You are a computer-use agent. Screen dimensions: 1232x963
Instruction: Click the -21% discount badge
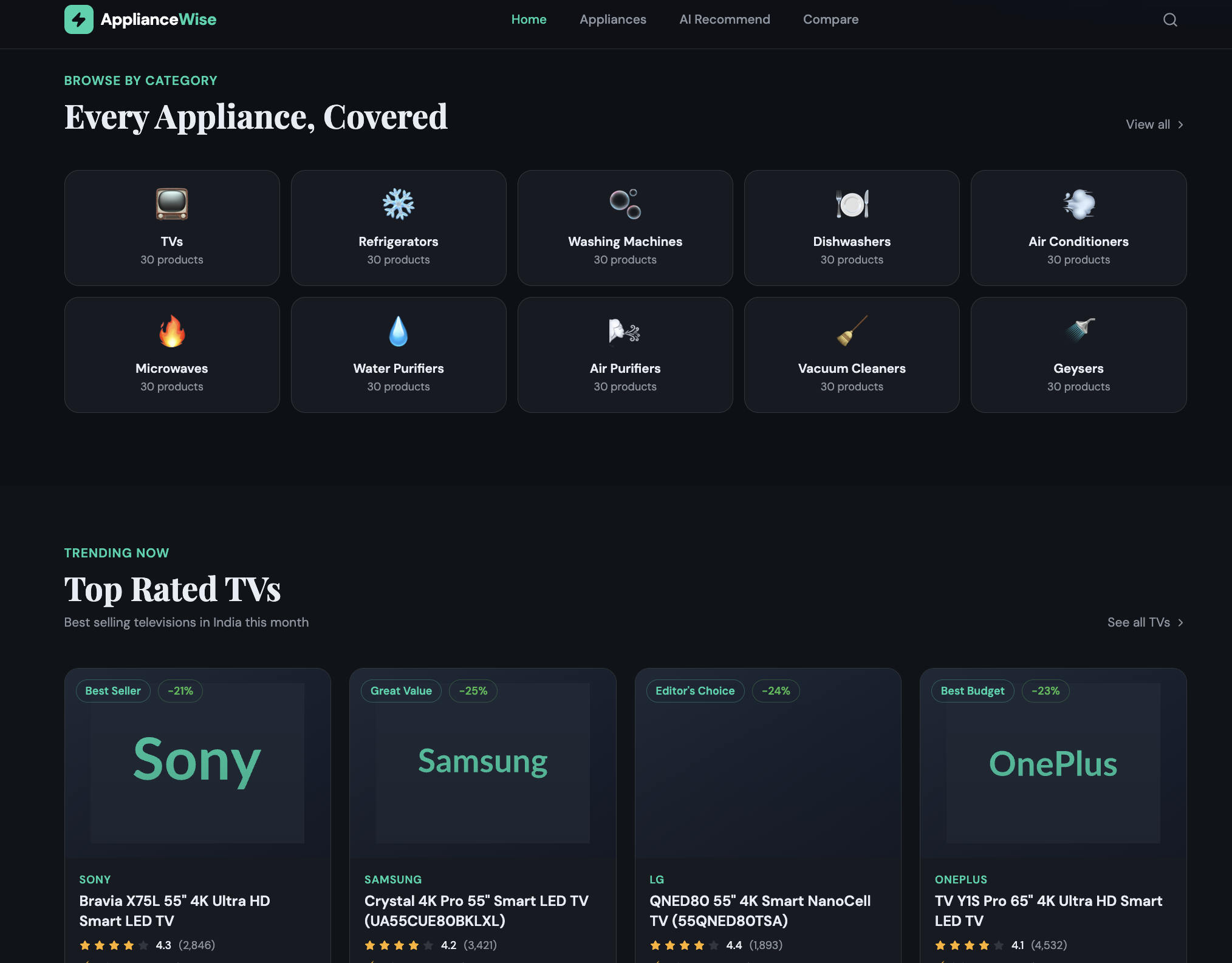click(x=180, y=691)
